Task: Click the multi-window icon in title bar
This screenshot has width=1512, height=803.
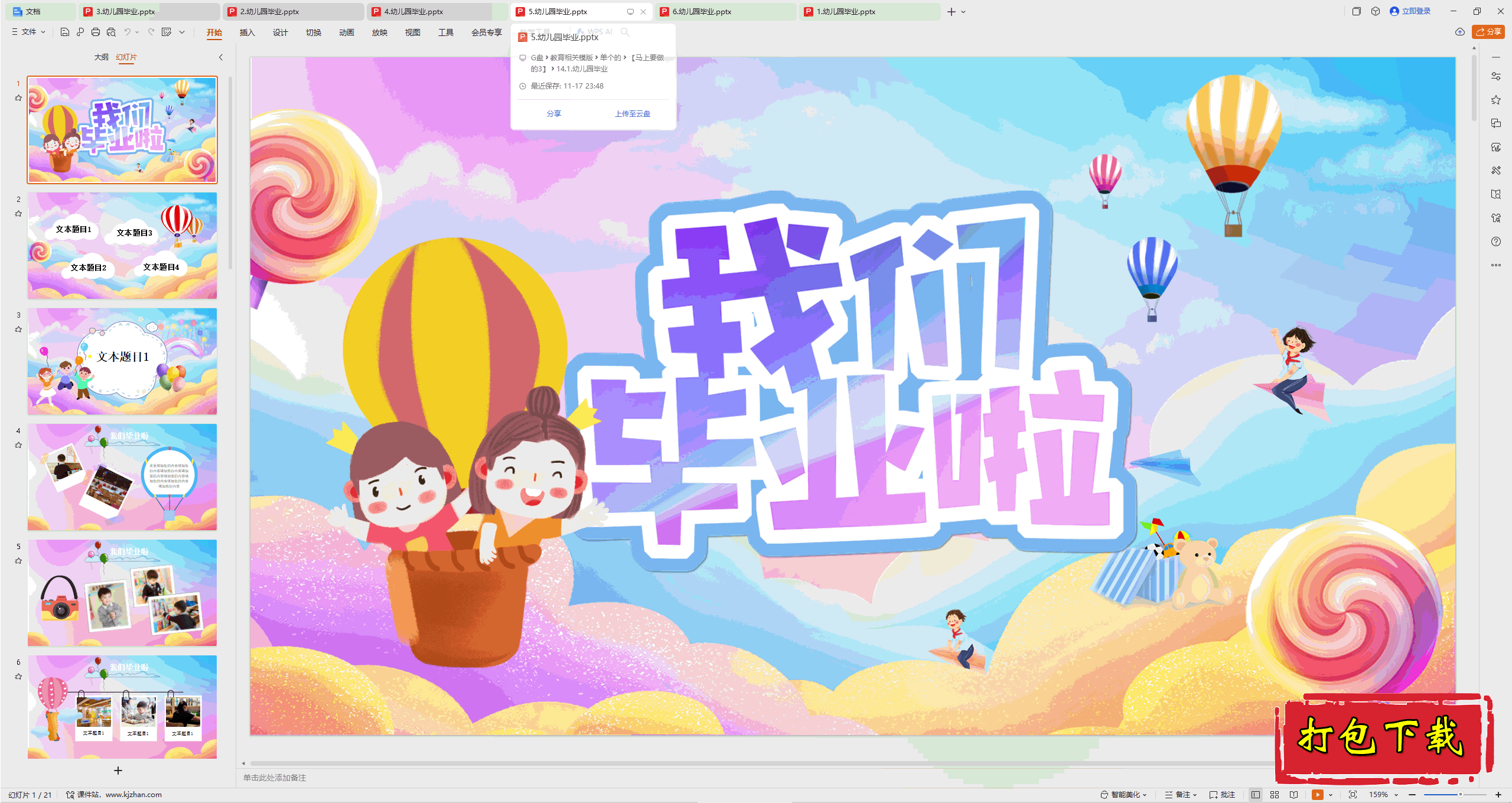Action: pyautogui.click(x=1357, y=11)
